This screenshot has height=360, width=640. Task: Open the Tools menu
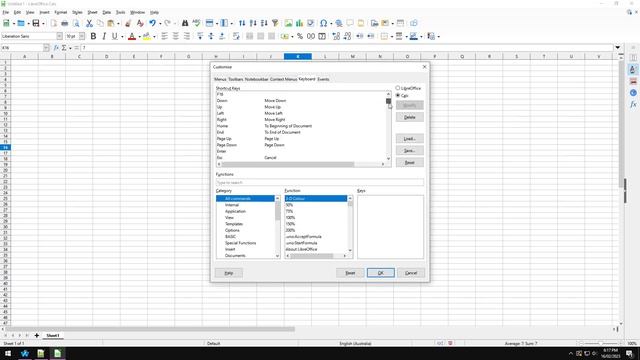point(120,12)
